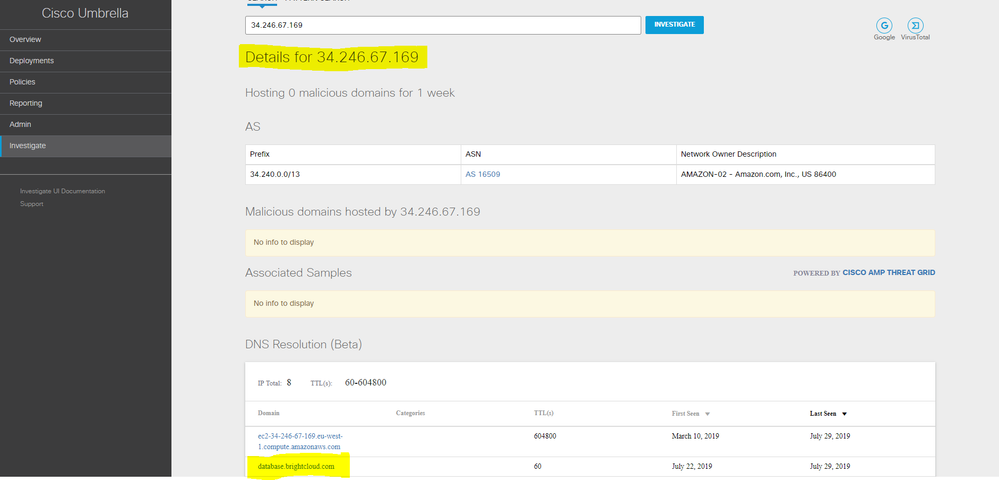Screen dimensions: 999x480
Task: Select the DNS Resolution (Beta) heading
Action: click(x=303, y=345)
